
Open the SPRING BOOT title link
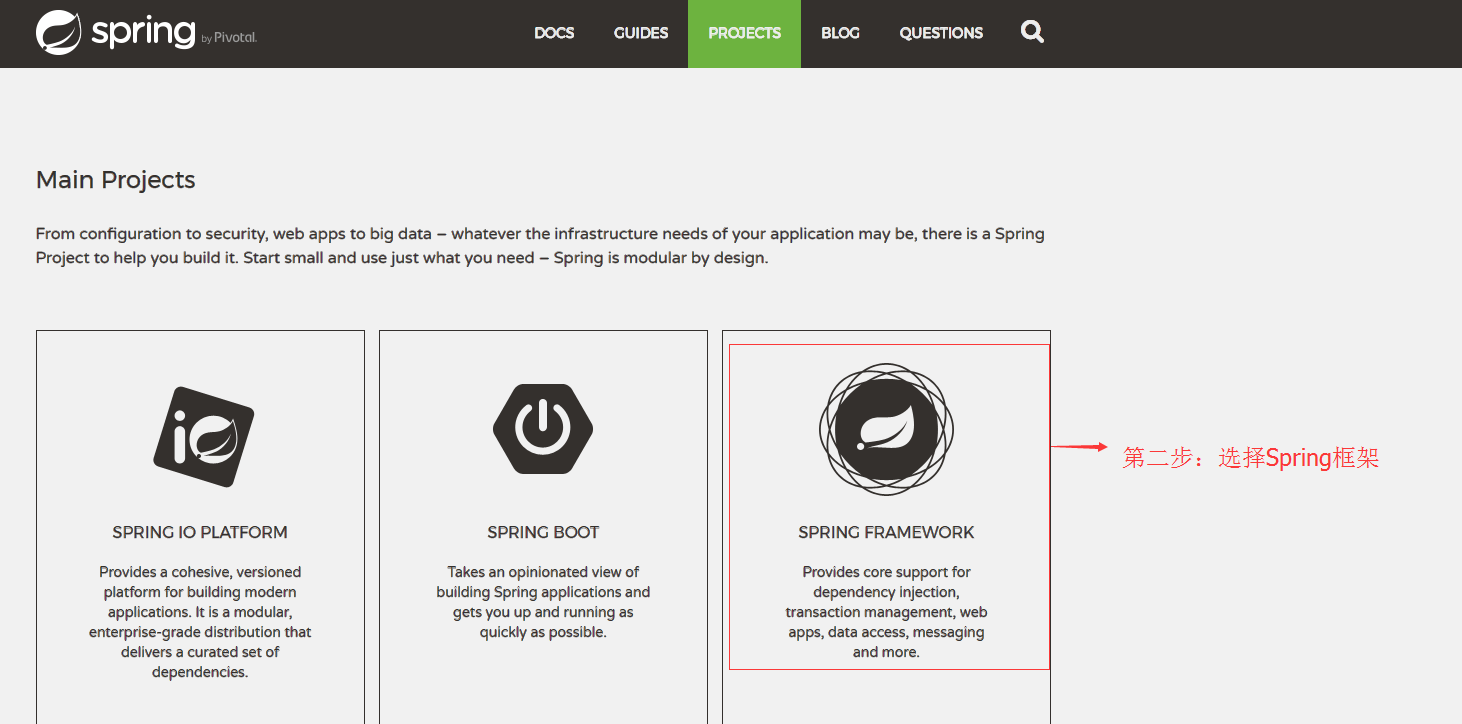[x=543, y=532]
